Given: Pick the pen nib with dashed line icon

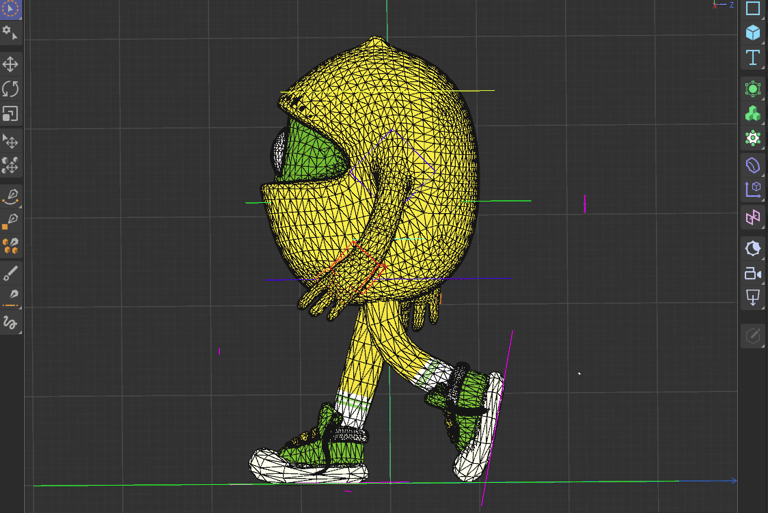Looking at the screenshot, I should (x=10, y=297).
